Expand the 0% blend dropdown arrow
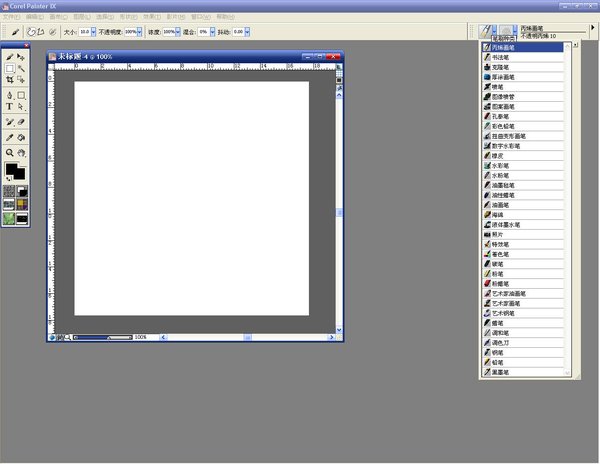The image size is (600, 464). pos(212,32)
